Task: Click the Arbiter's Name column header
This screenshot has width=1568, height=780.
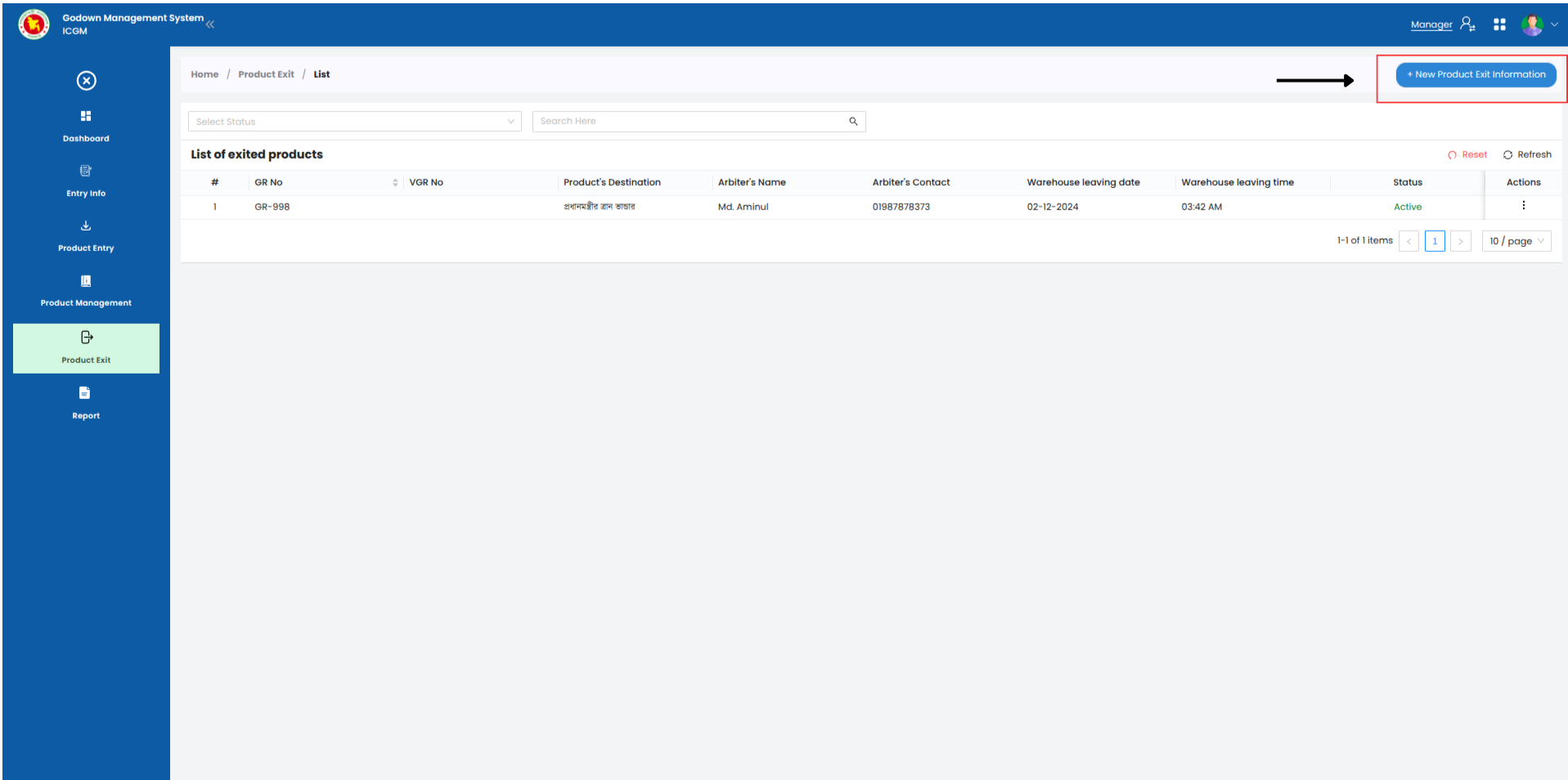Action: tap(752, 182)
